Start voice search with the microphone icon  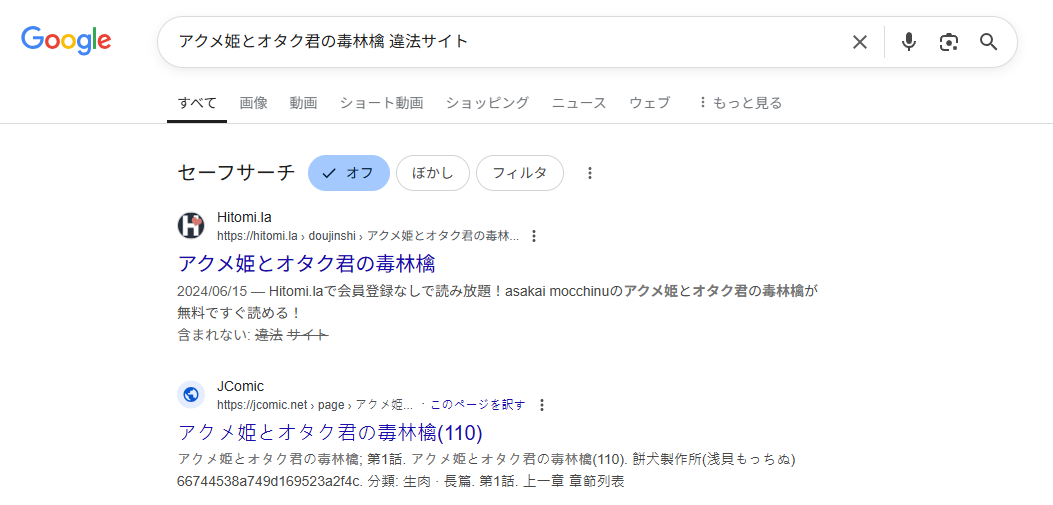(909, 42)
